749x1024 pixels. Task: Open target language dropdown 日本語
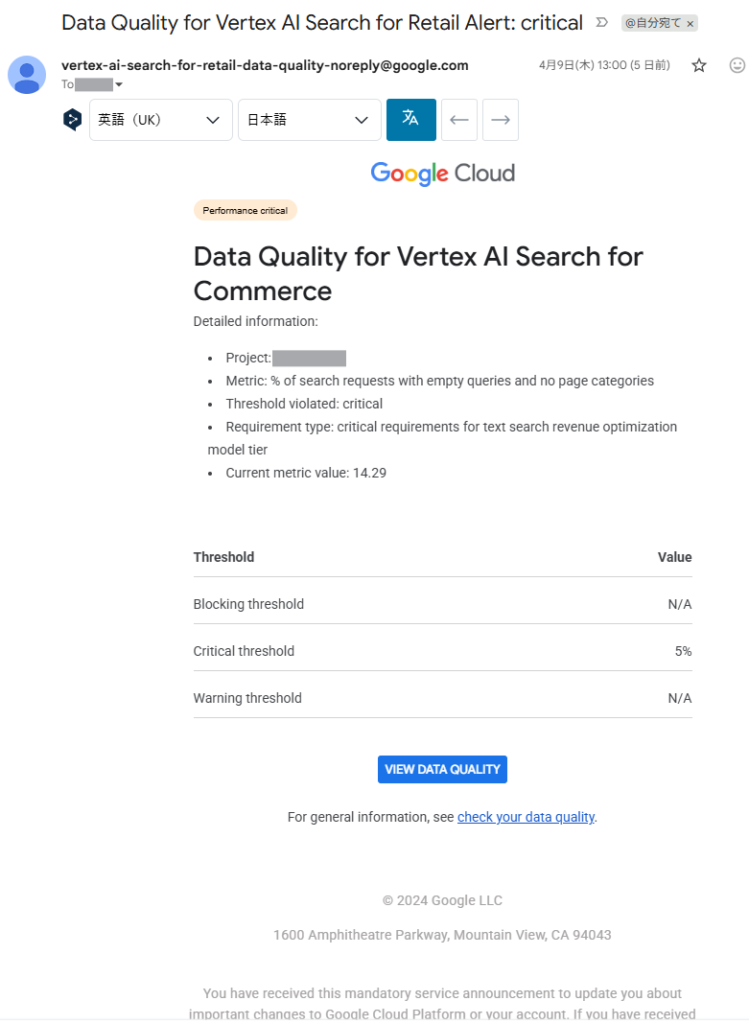(310, 120)
